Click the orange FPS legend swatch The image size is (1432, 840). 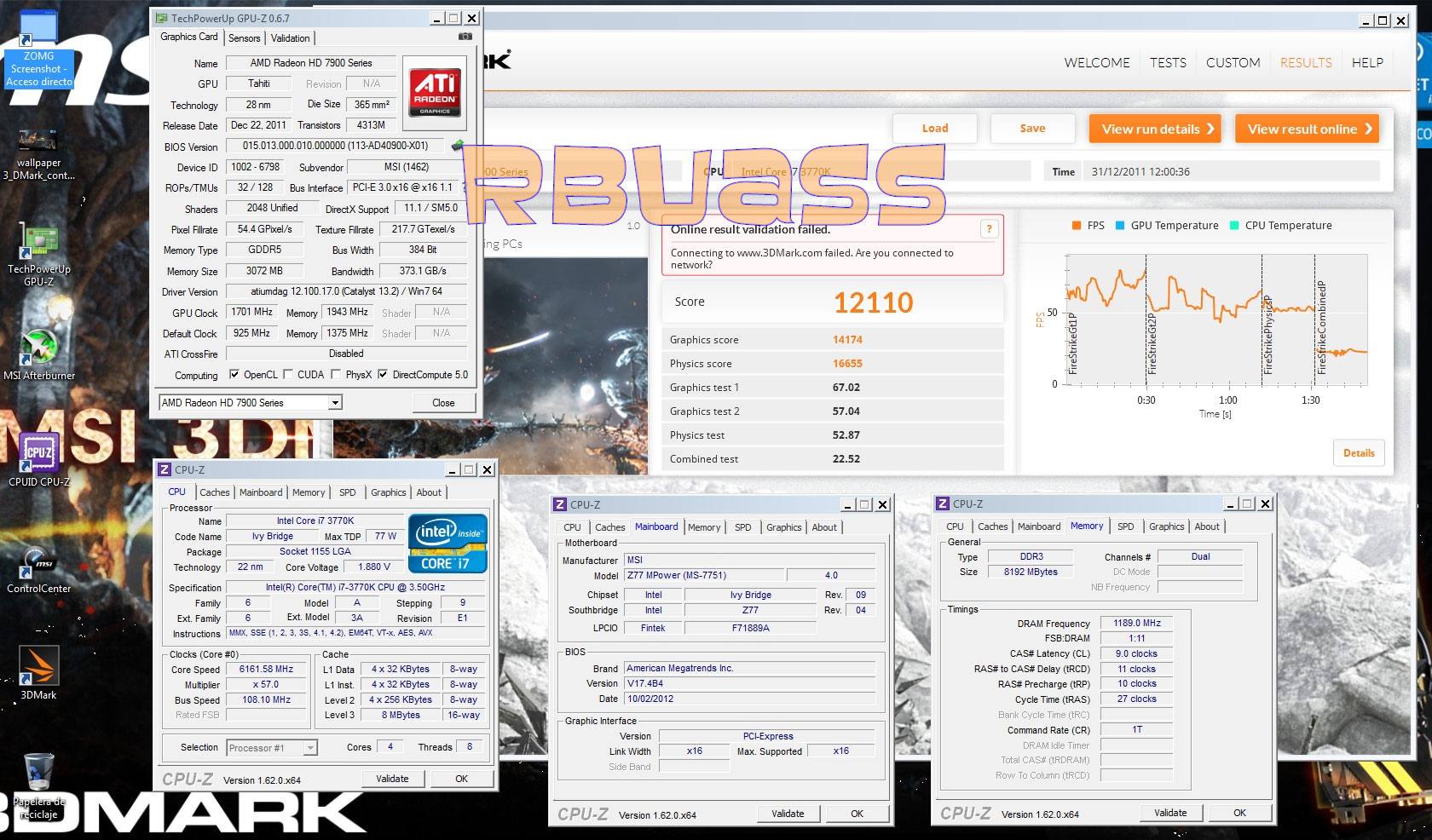(1077, 226)
